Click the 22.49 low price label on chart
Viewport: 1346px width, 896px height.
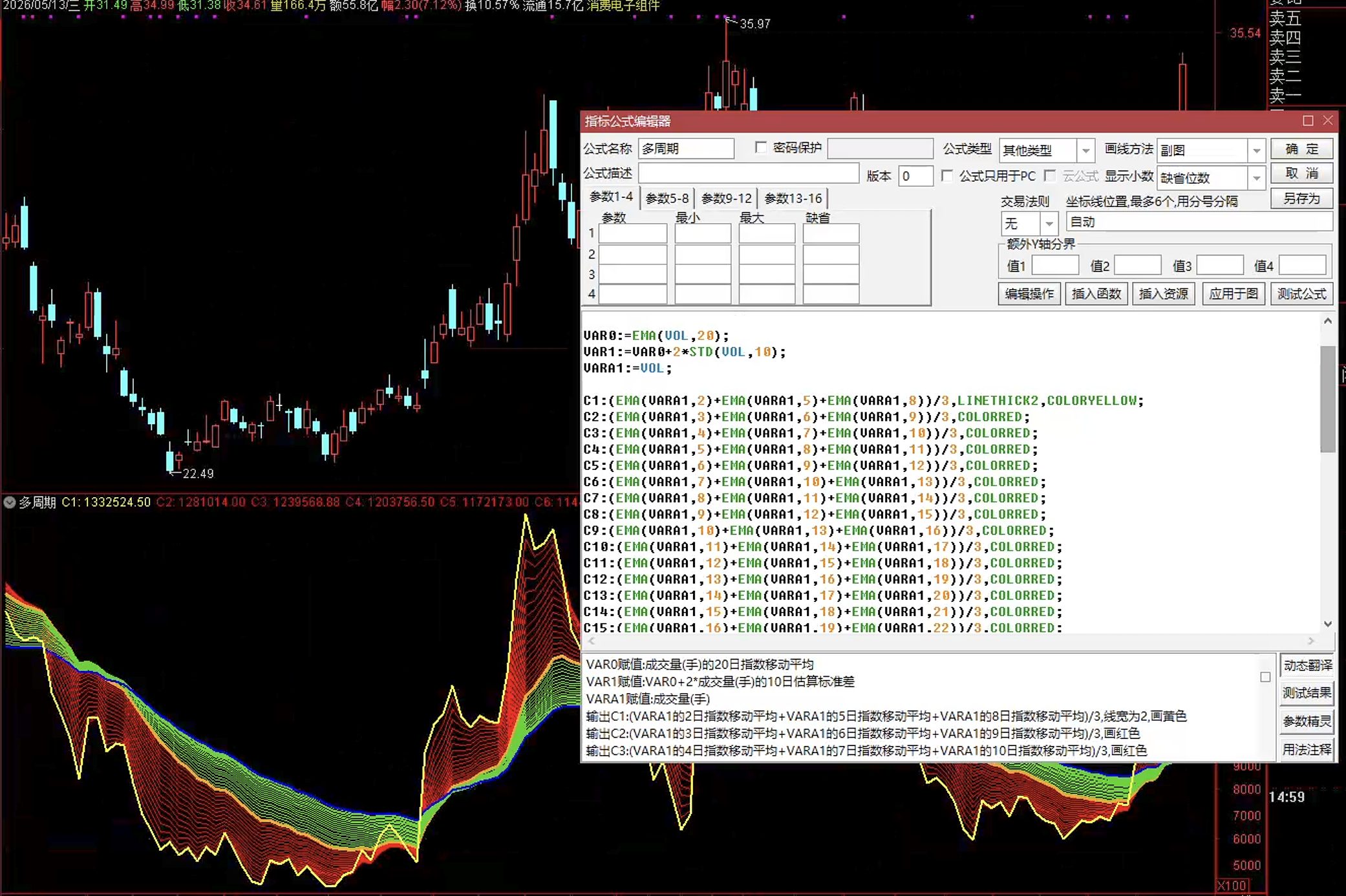(198, 474)
